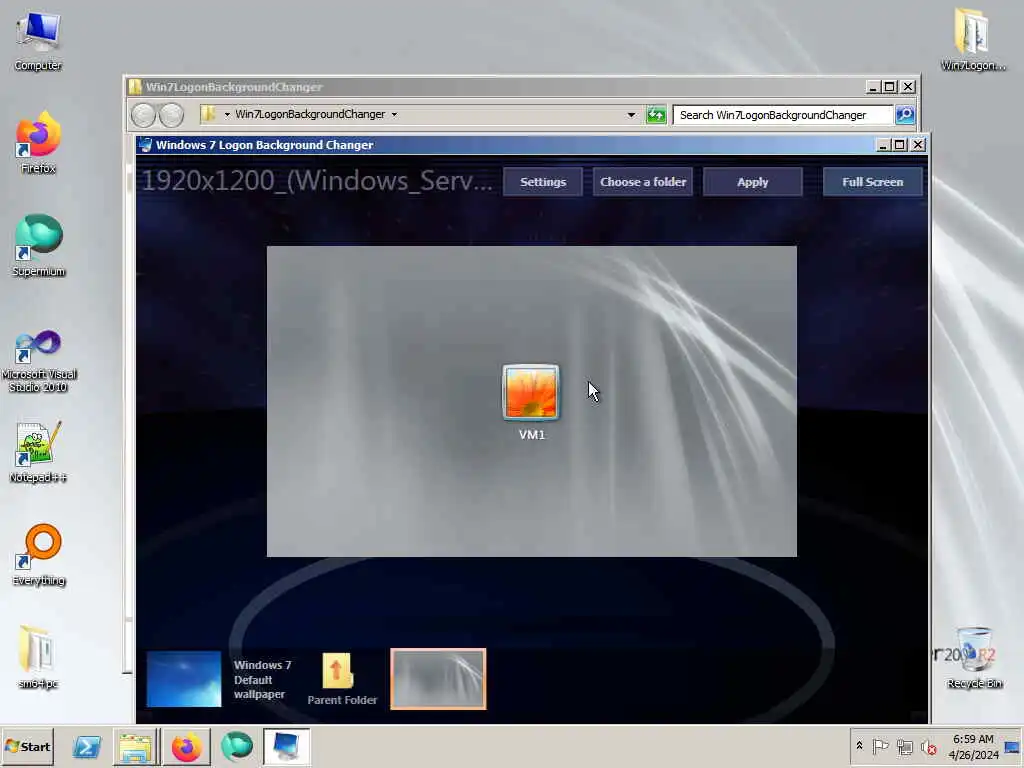Viewport: 1024px width, 768px height.
Task: Switch preview to Full Screen
Action: 872,182
